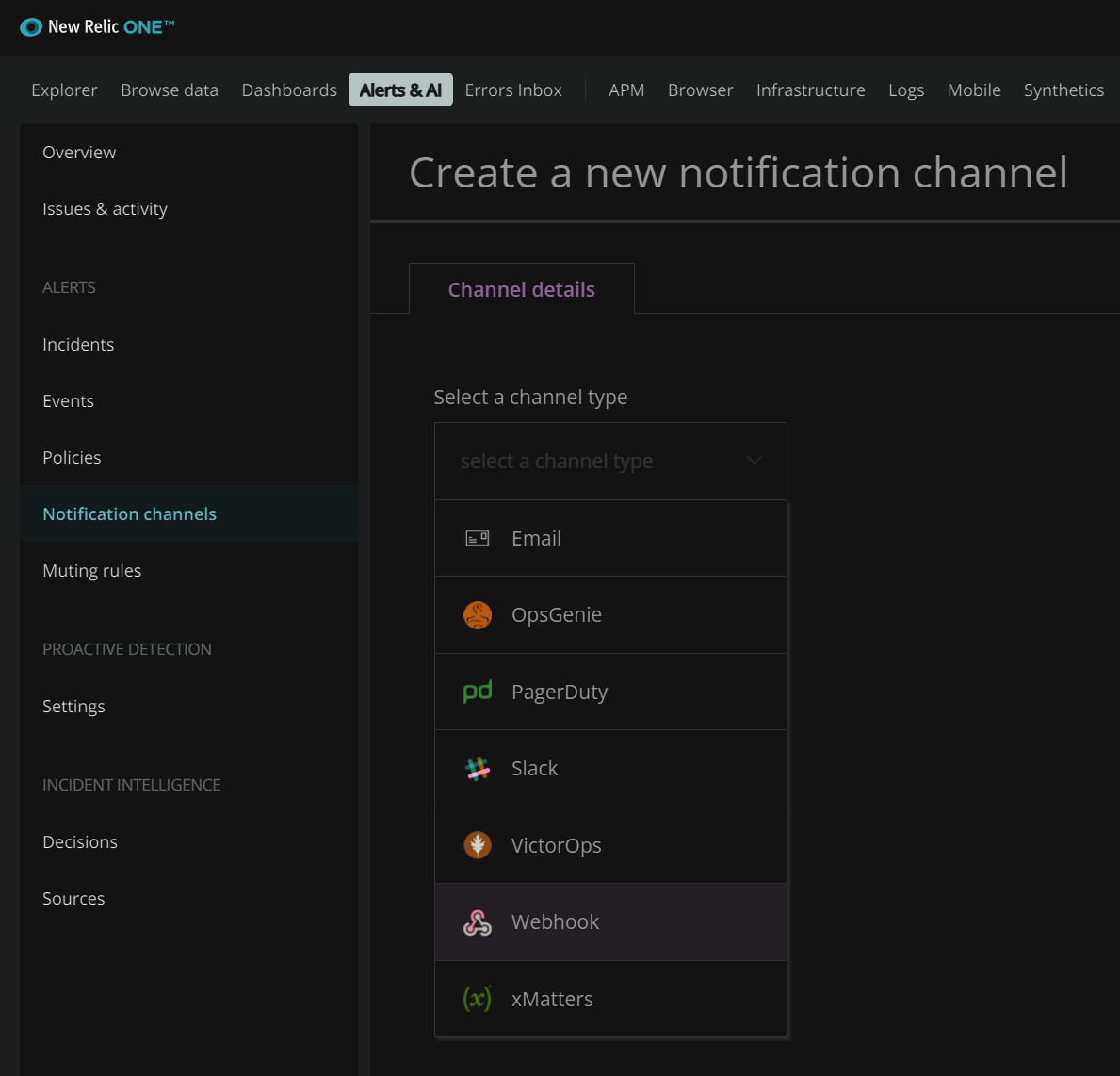Click the orange OpsGenie icon

coord(478,614)
